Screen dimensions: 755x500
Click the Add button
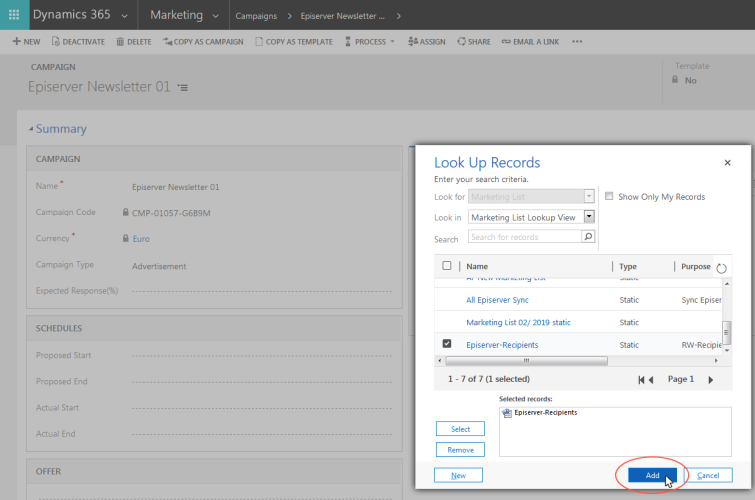tap(652, 475)
